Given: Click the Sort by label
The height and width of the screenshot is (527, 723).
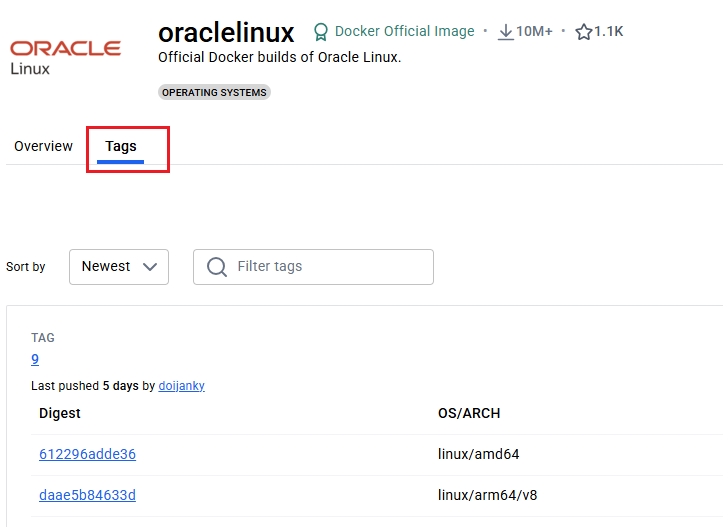Looking at the screenshot, I should [26, 267].
